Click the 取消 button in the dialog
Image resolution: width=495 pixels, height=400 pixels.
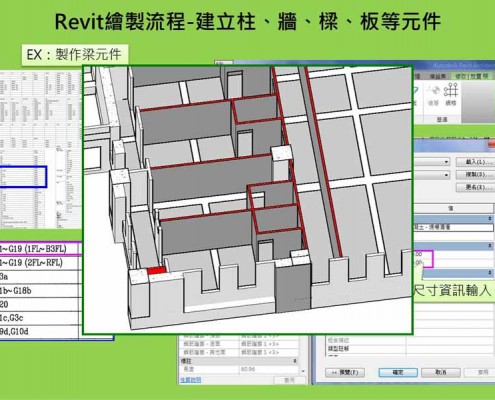point(441,372)
